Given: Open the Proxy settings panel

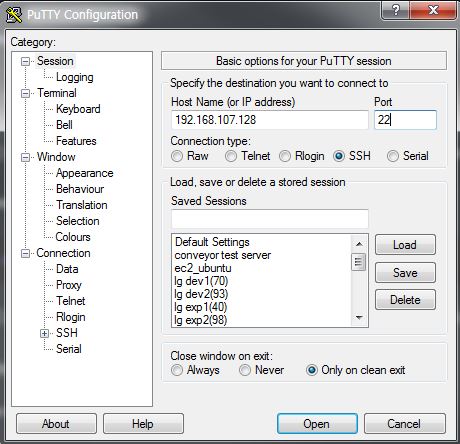Looking at the screenshot, I should tap(69, 285).
